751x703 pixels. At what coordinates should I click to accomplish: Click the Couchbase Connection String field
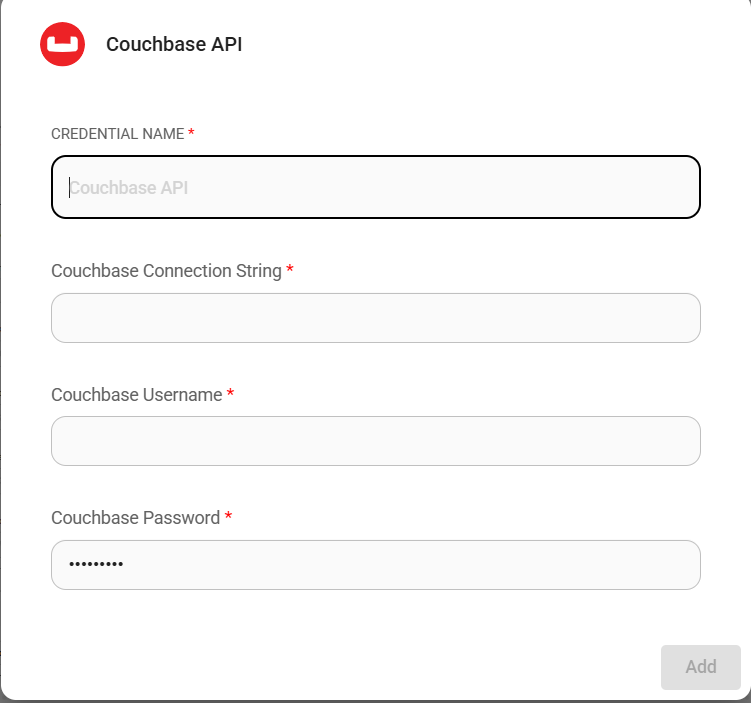pyautogui.click(x=375, y=318)
